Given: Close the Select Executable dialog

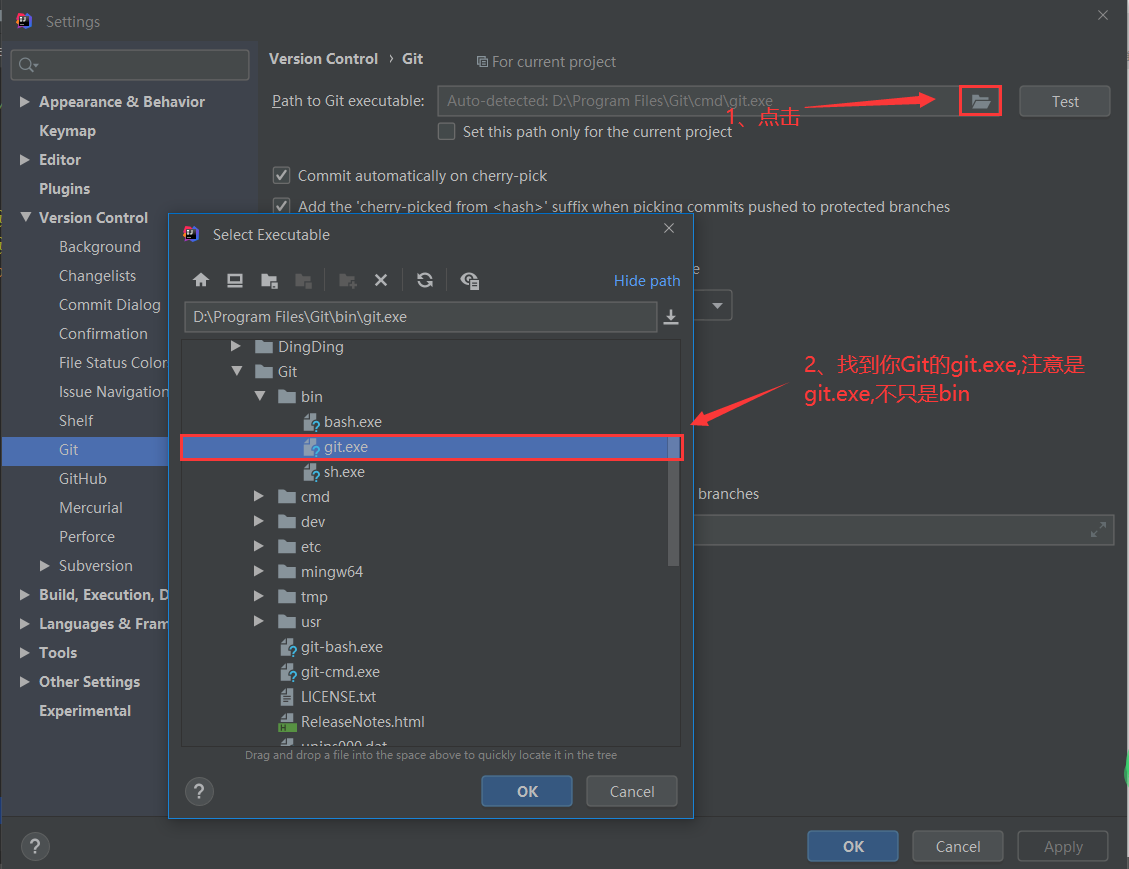Looking at the screenshot, I should pos(669,228).
